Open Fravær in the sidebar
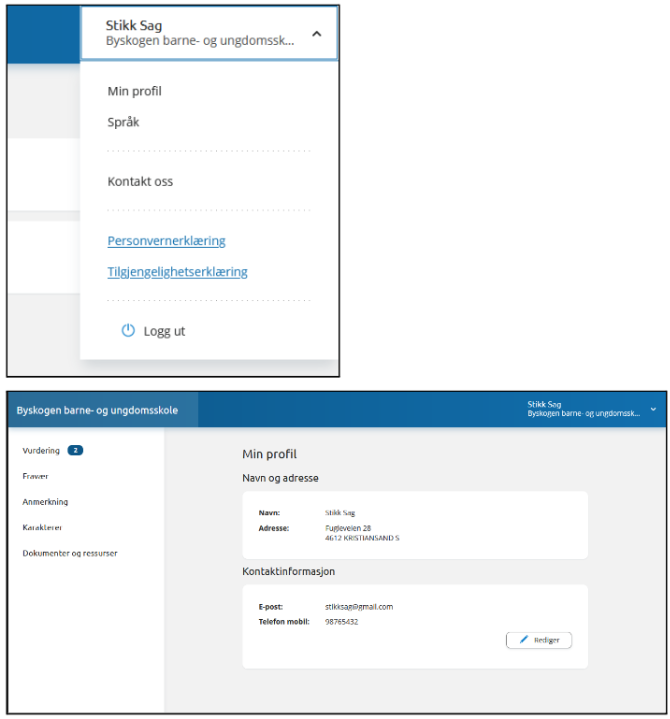The height and width of the screenshot is (719, 670). point(35,477)
